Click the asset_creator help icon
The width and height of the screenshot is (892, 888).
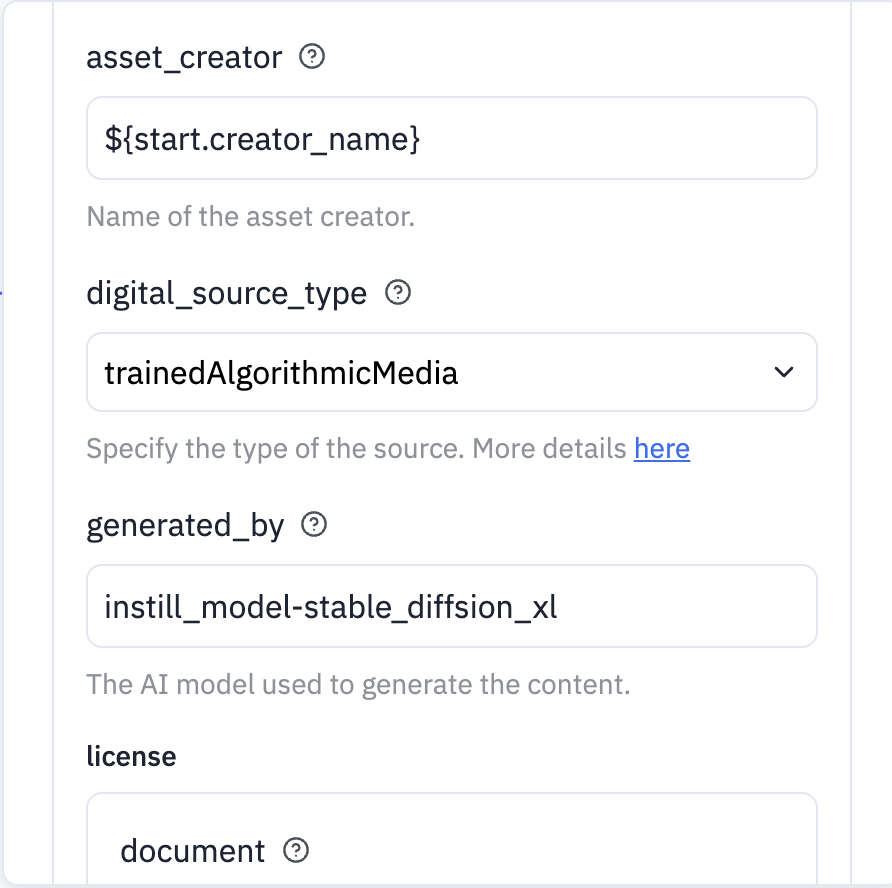click(313, 58)
